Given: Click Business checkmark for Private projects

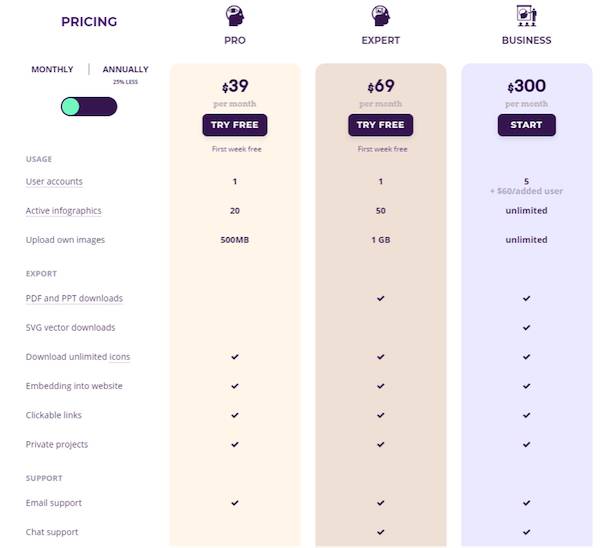Looking at the screenshot, I should point(526,444).
